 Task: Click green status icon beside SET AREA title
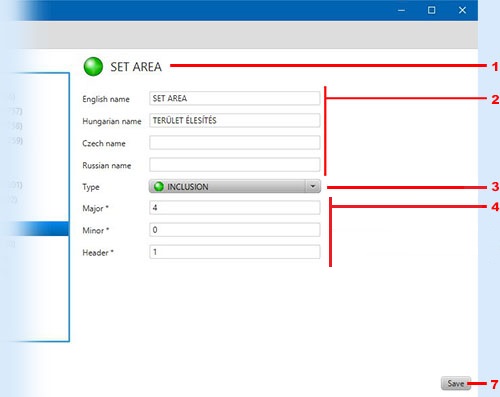pyautogui.click(x=93, y=66)
